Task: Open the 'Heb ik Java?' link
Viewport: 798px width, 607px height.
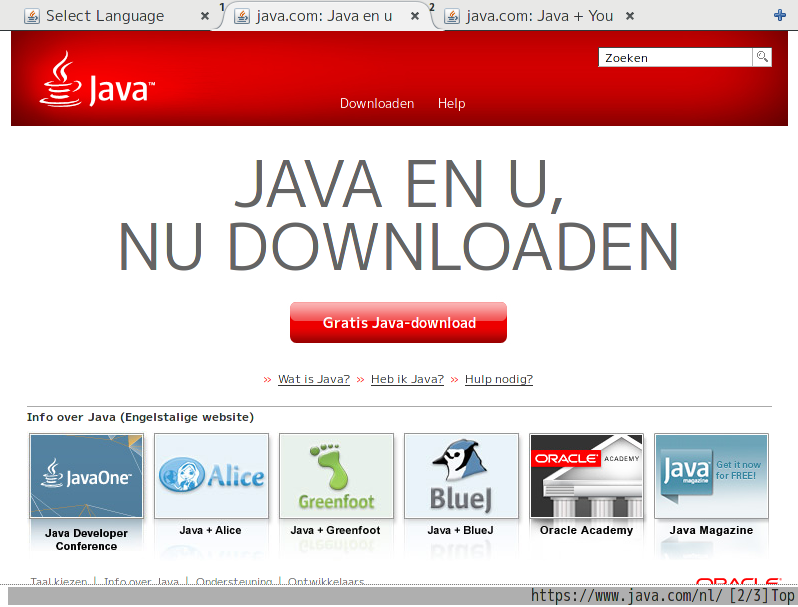Action: point(407,379)
